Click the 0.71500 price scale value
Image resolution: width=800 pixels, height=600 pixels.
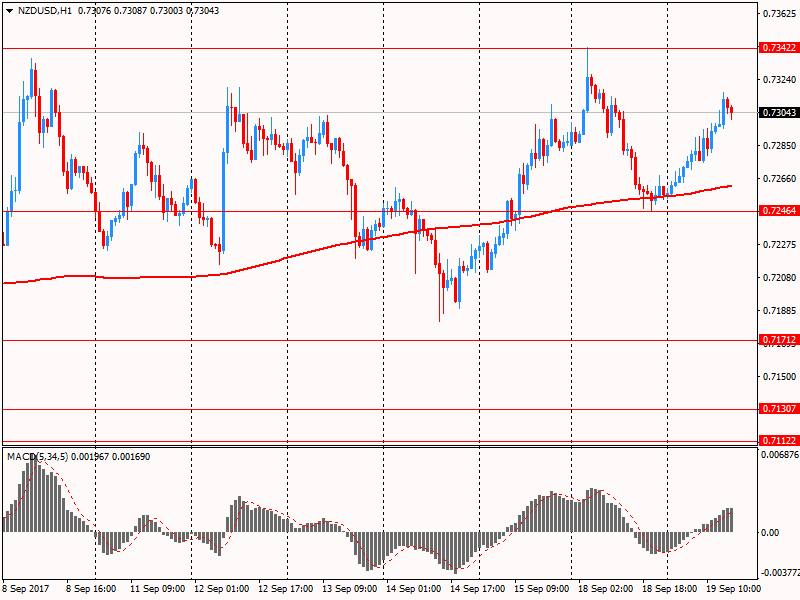[x=780, y=377]
